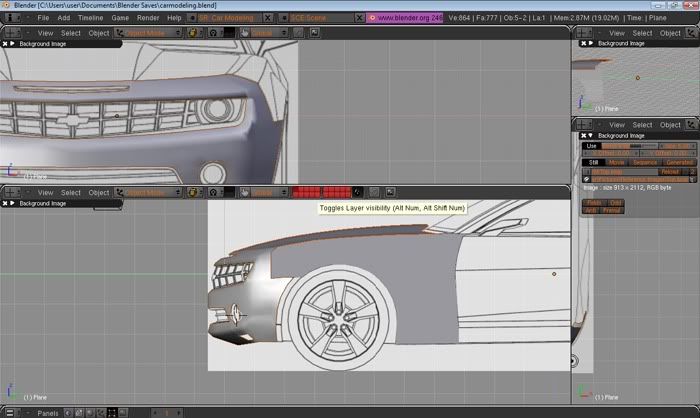Expand Background Image panel in upper-right view

pyautogui.click(x=591, y=43)
